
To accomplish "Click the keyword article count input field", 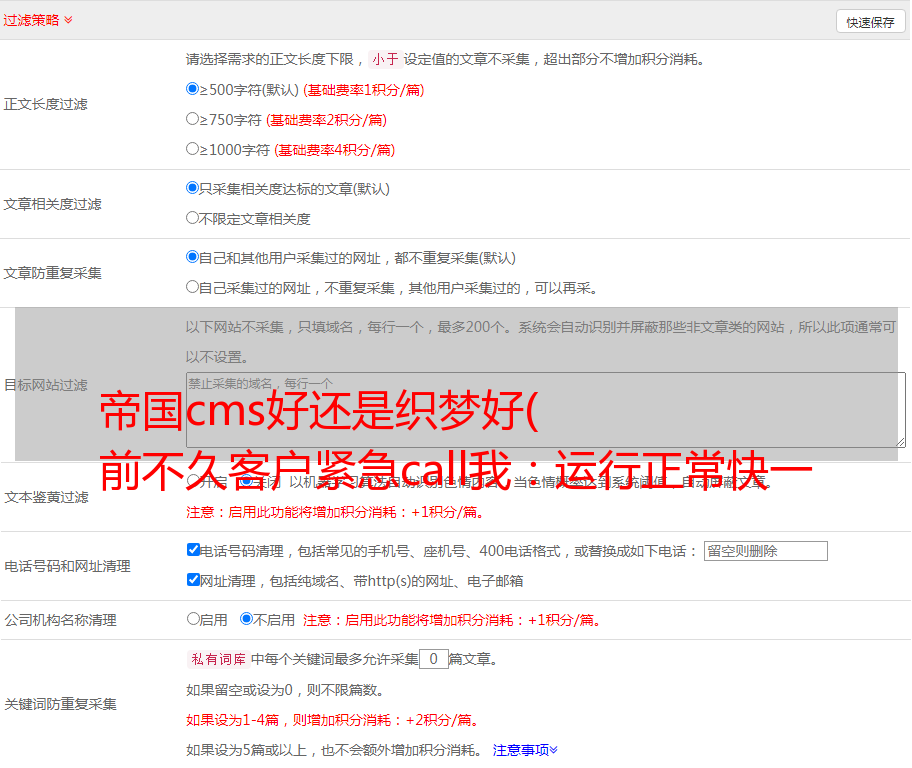I will click(433, 659).
